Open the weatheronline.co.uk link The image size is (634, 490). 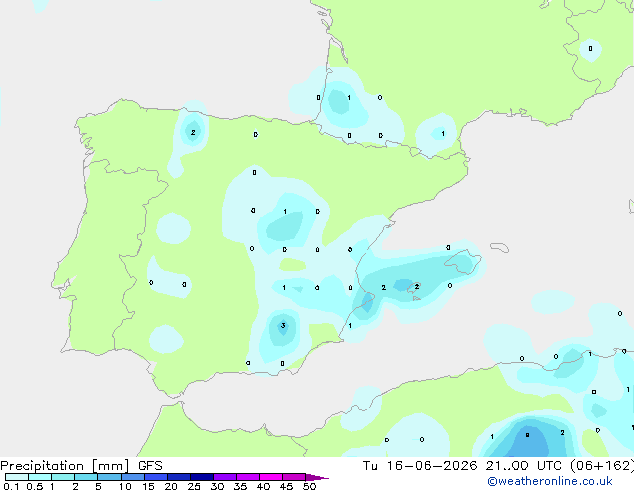point(550,481)
